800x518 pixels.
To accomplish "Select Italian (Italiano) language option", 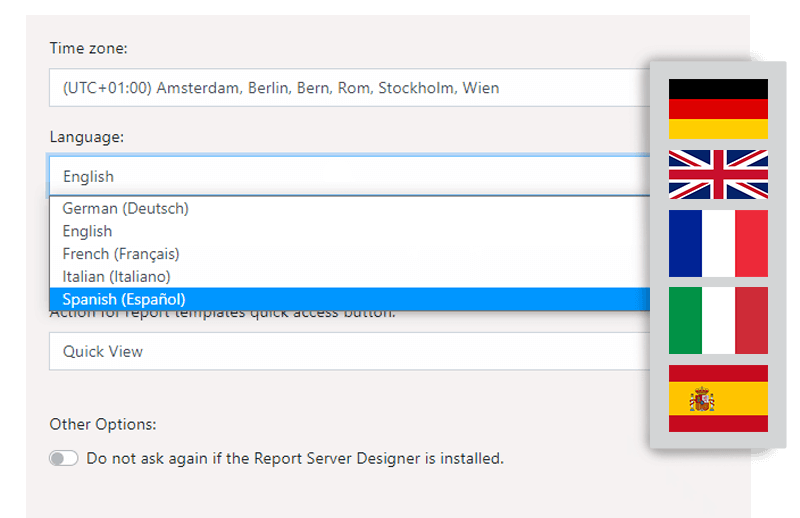I will coord(349,277).
